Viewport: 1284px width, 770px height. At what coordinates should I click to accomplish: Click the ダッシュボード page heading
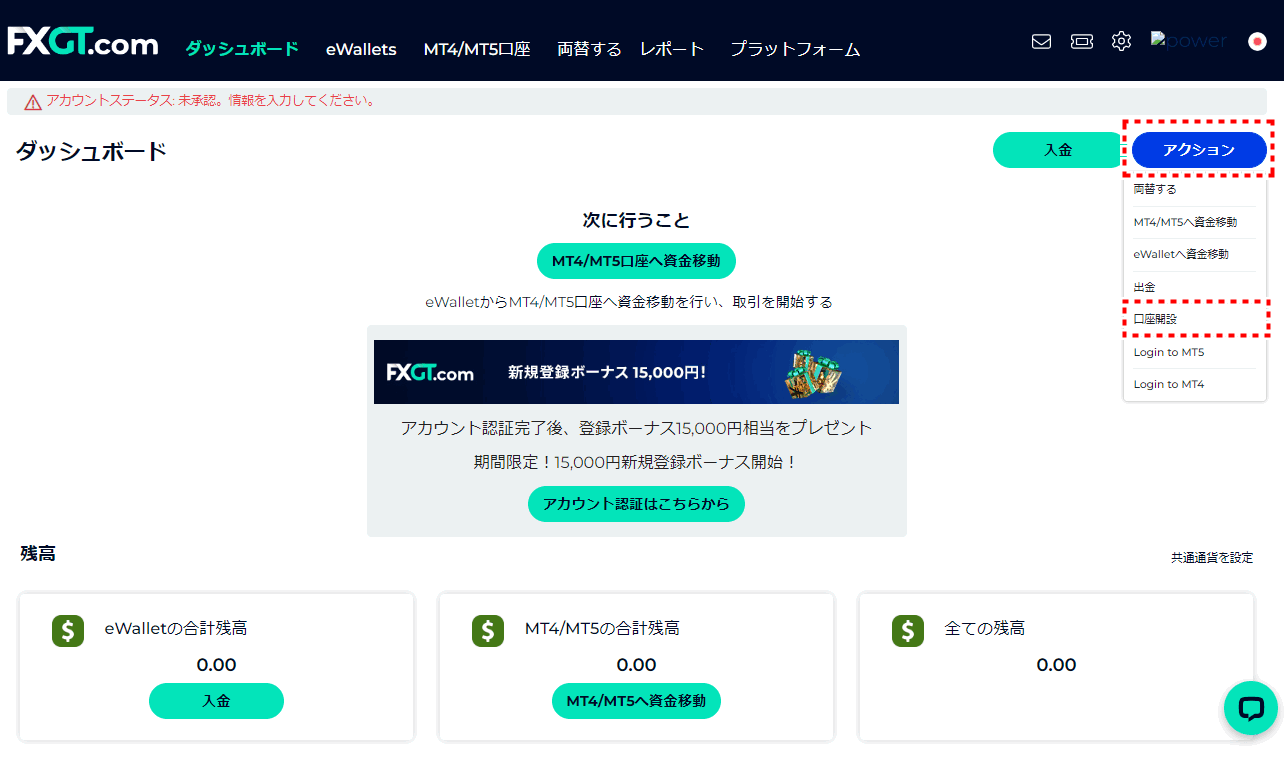point(91,152)
